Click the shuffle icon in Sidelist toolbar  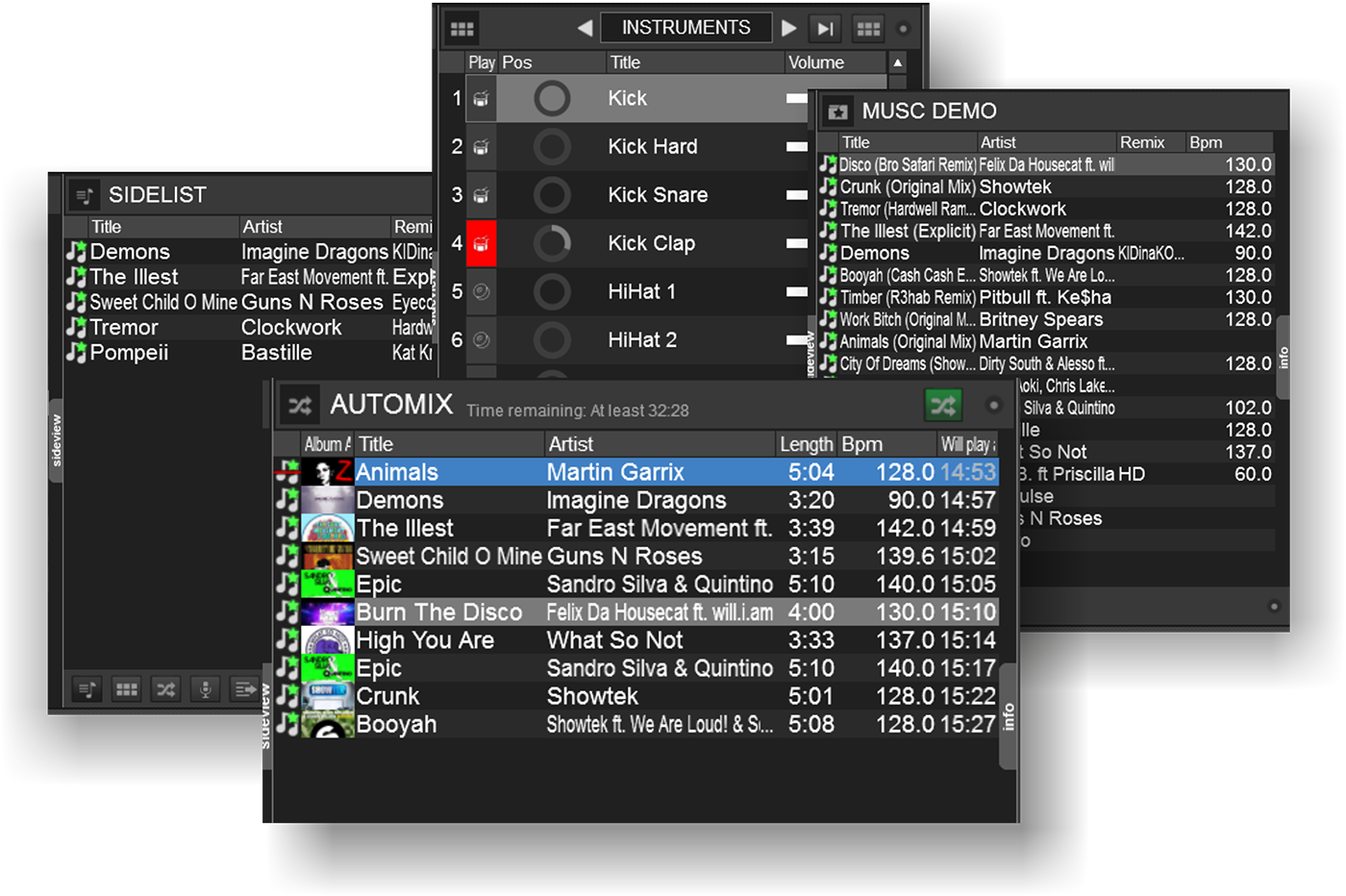[x=165, y=689]
